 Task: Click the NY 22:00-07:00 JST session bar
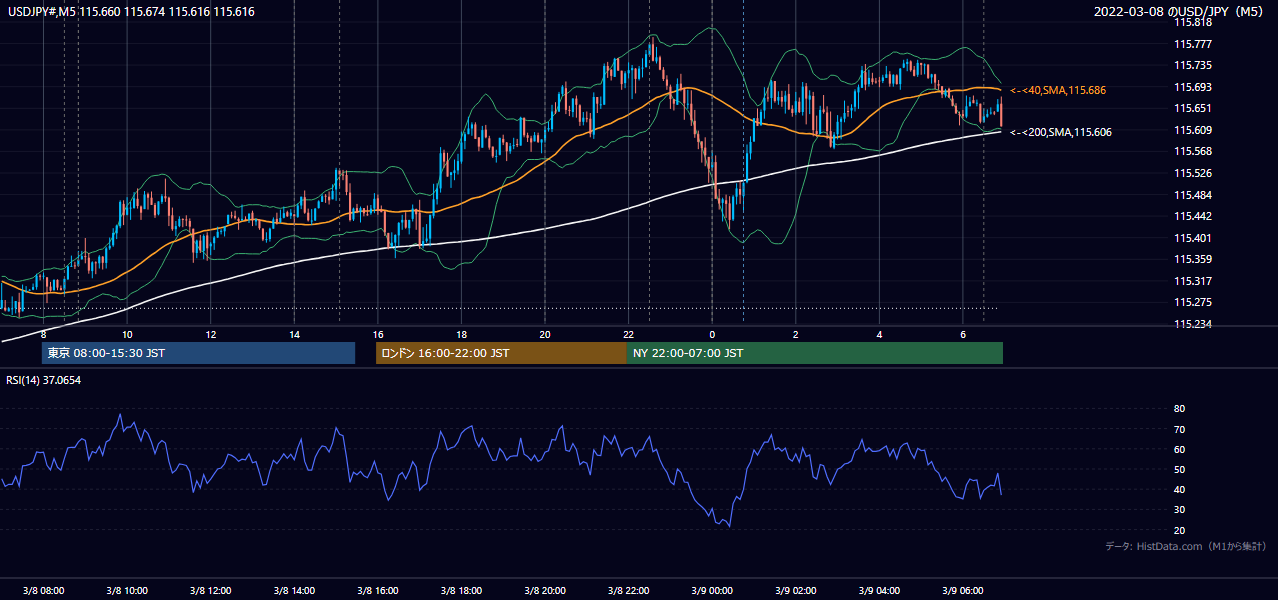coord(815,353)
